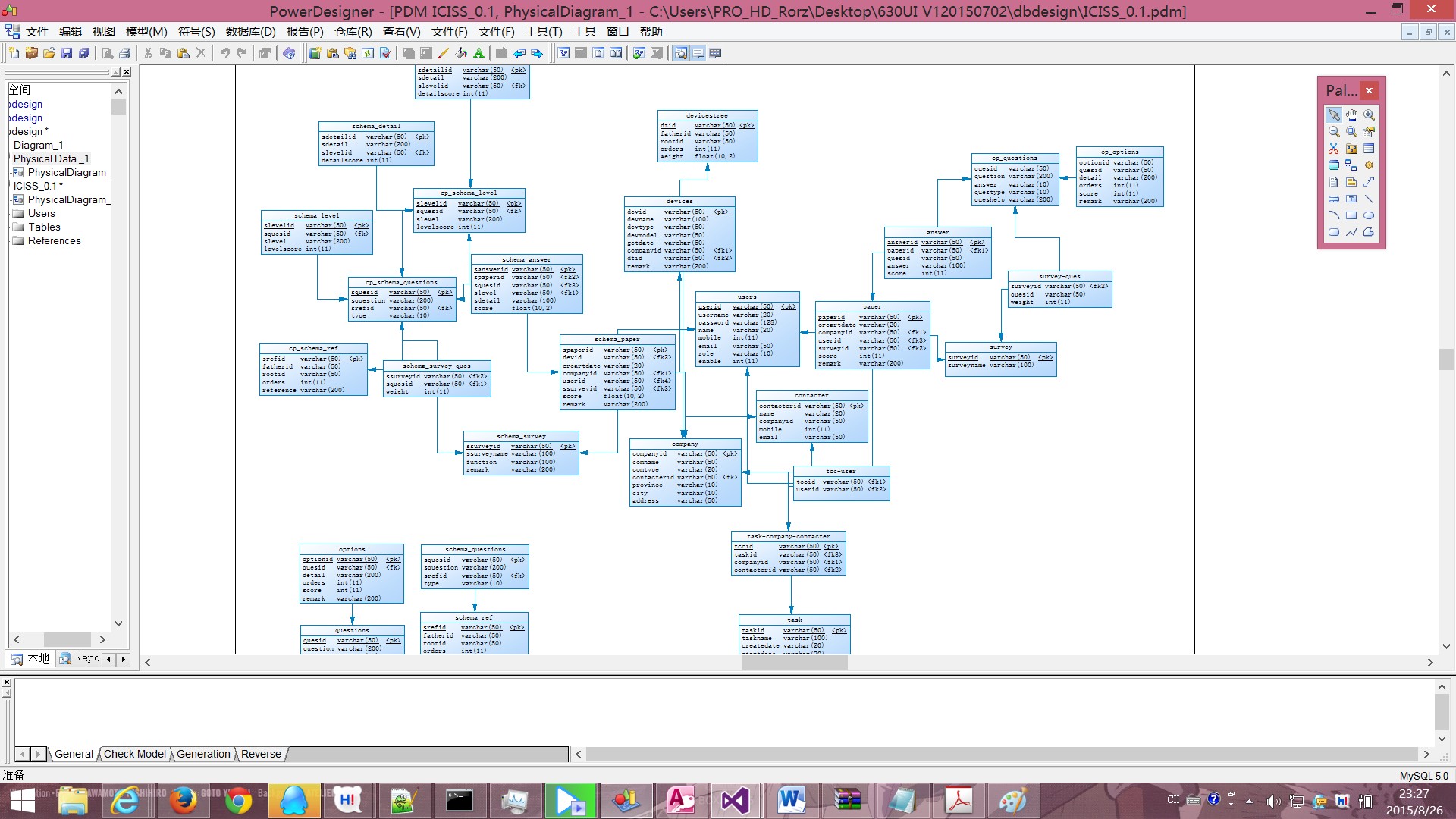
Task: Pick the Ellipse shape tool in palette
Action: point(1369,215)
